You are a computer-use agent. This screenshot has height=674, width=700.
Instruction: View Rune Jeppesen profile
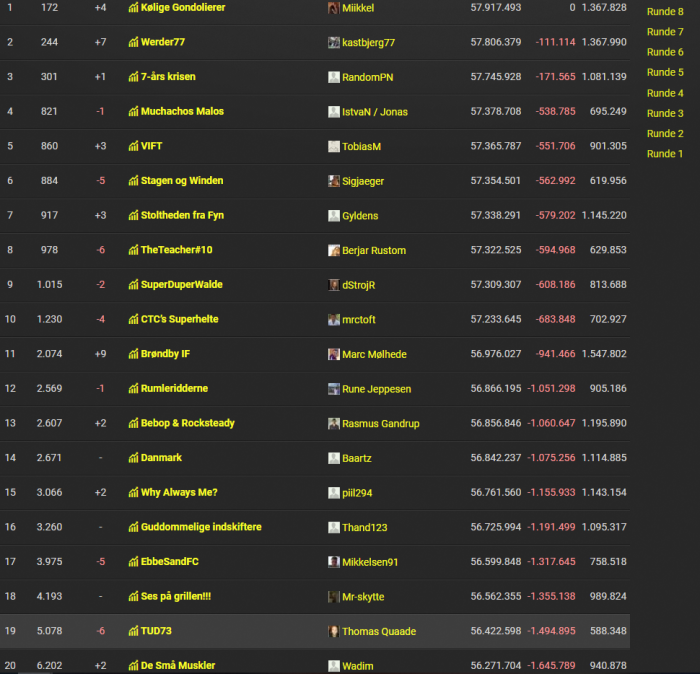[x=377, y=389]
